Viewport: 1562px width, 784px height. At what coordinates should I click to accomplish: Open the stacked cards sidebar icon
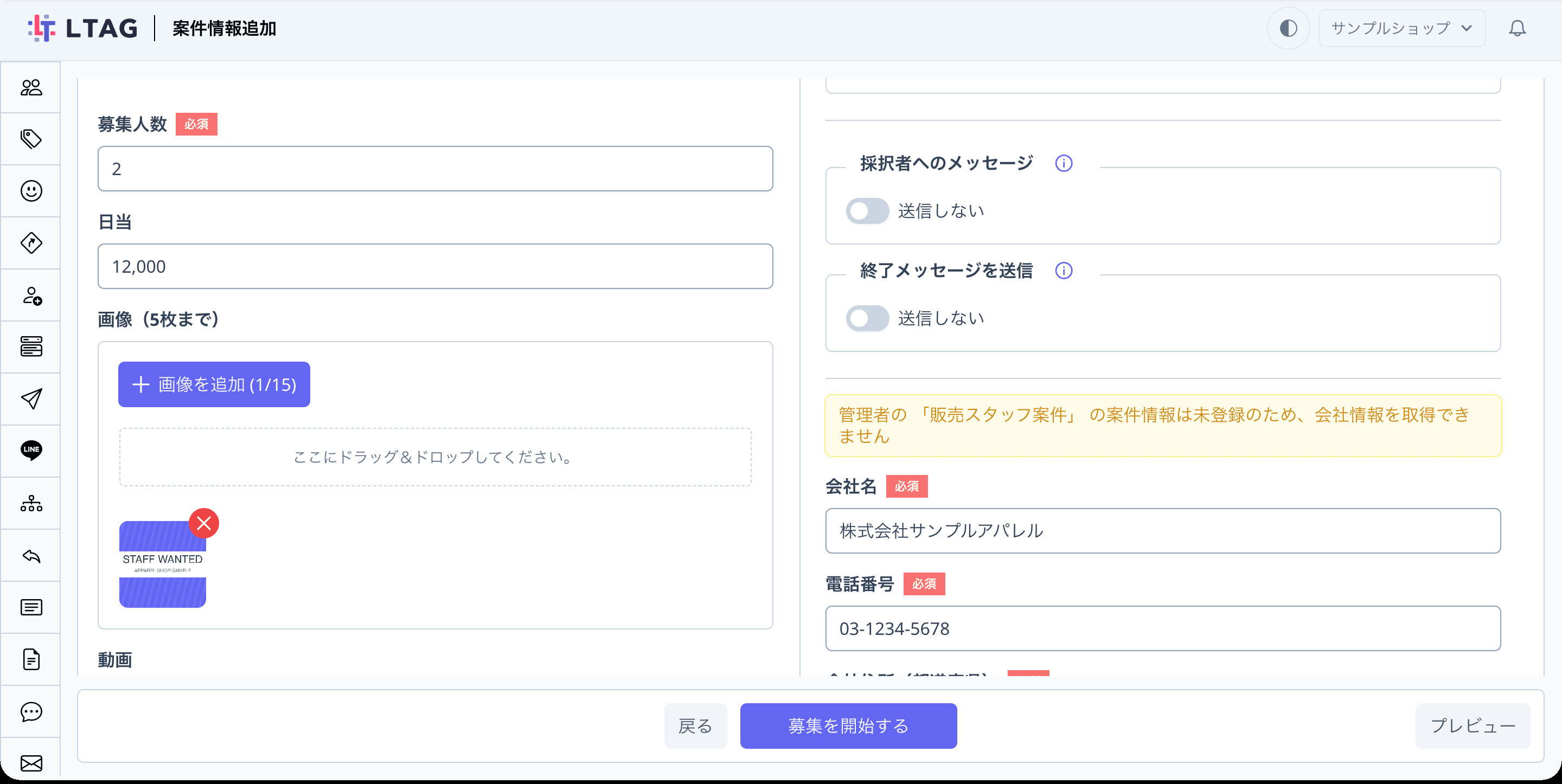(31, 347)
